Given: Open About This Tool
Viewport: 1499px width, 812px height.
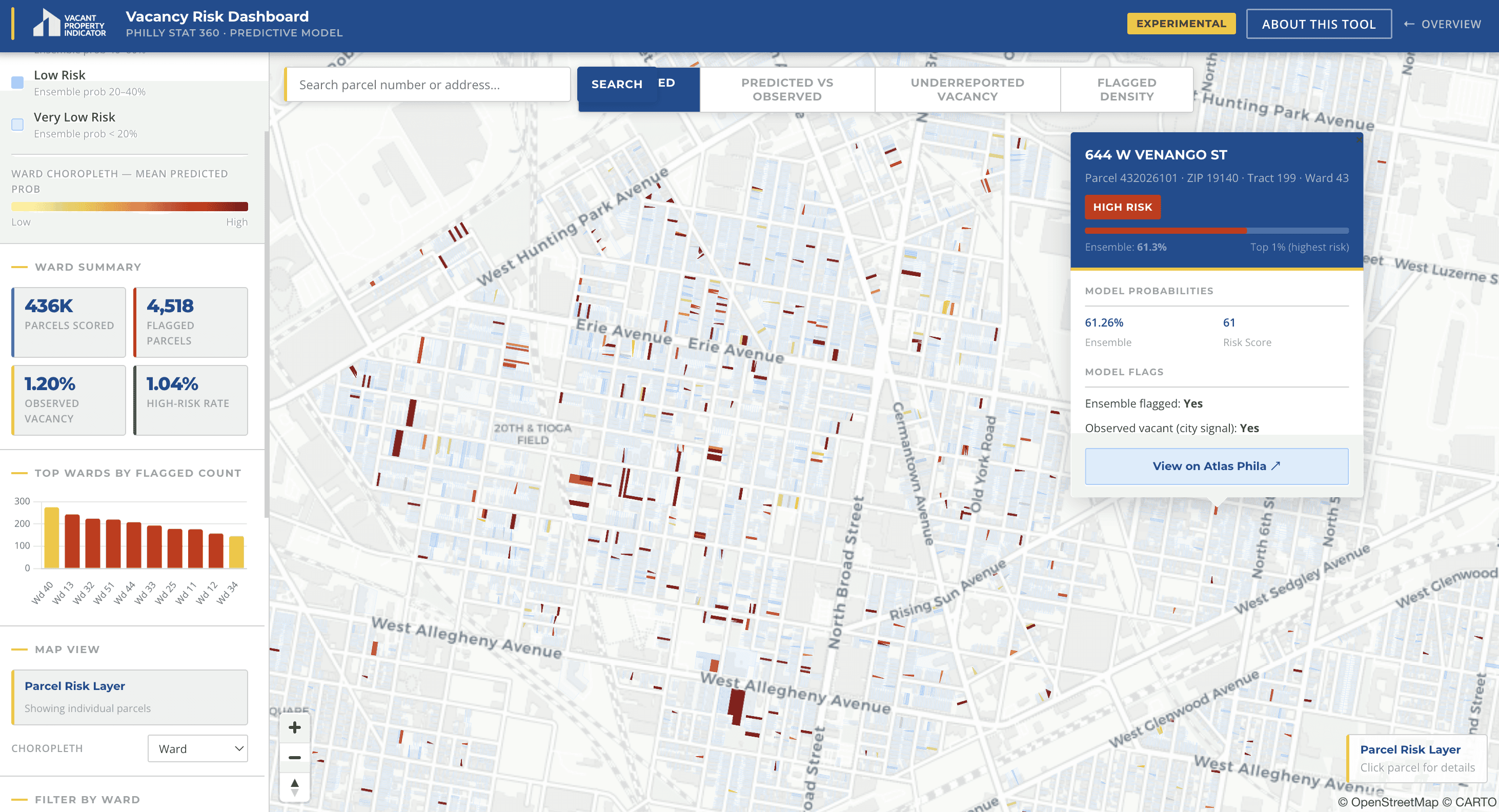Looking at the screenshot, I should 1319,24.
